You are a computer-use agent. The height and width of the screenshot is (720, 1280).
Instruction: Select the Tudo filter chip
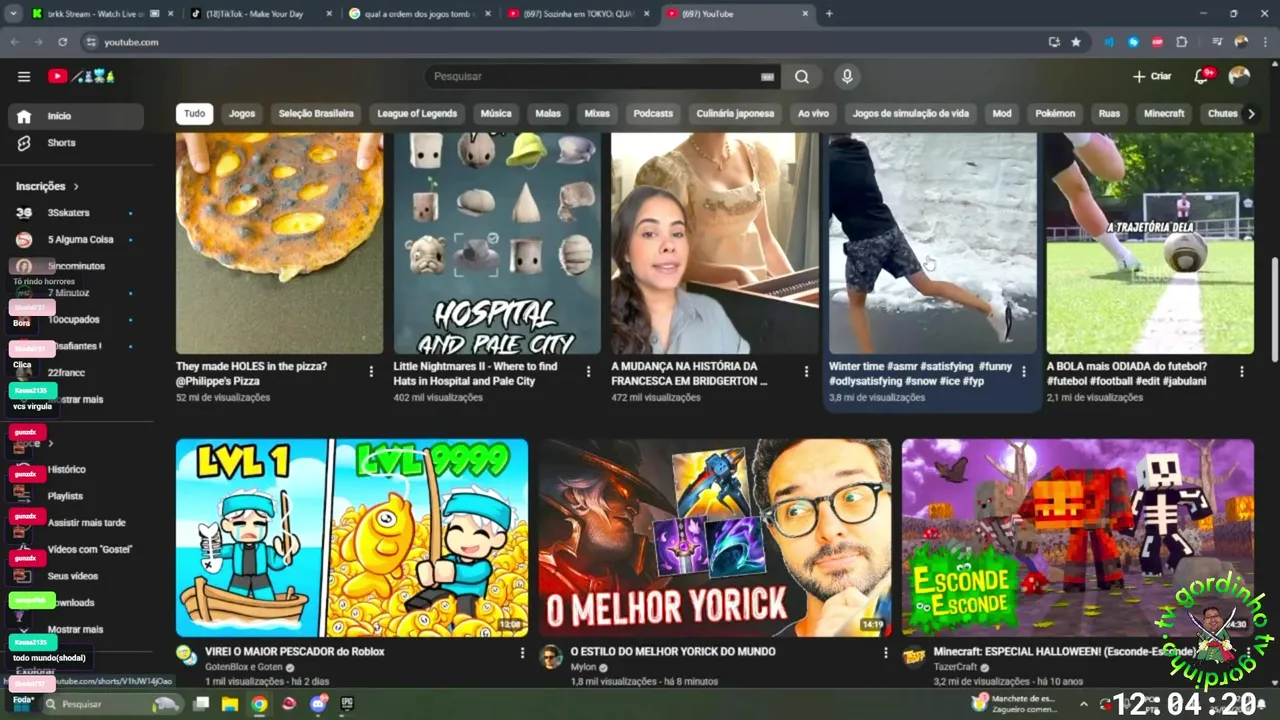click(x=195, y=113)
